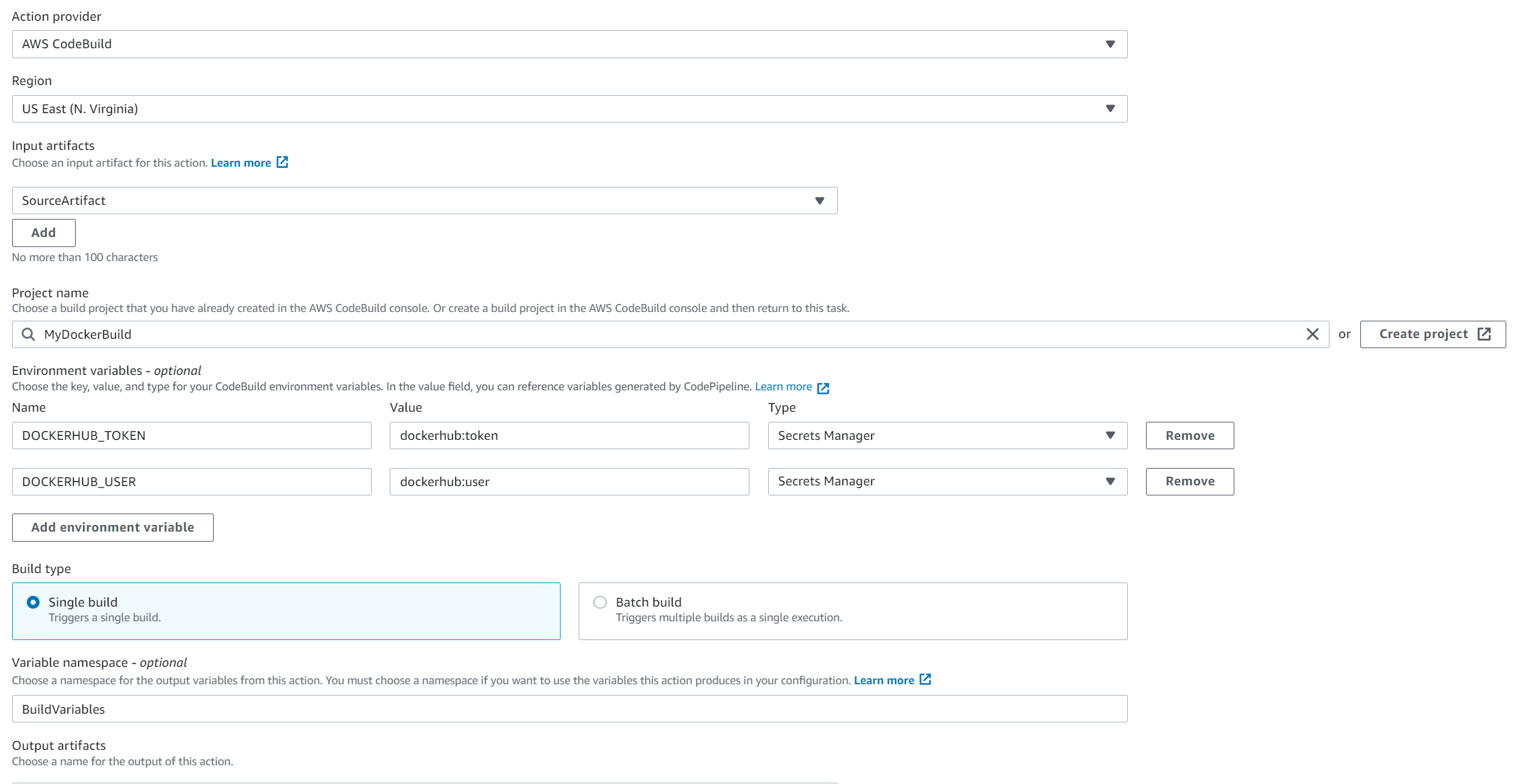Open the Learn more link for input artifacts
Screen dimensions: 1517x784
click(x=240, y=162)
